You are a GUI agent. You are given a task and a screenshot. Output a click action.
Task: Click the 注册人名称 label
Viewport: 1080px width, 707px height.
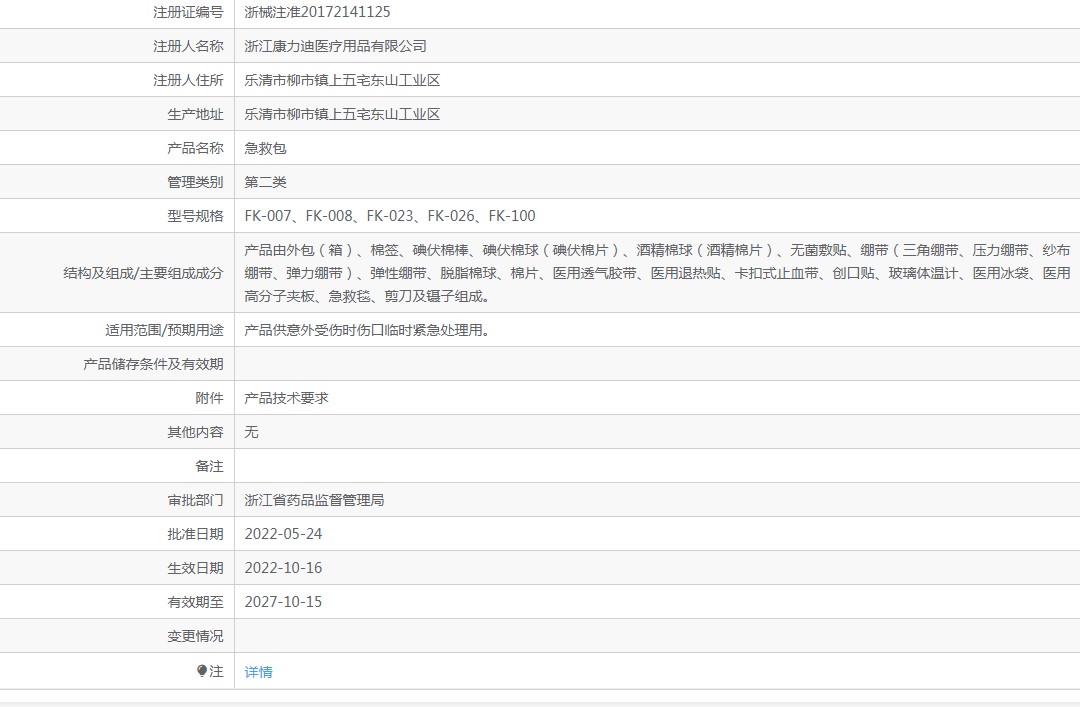tap(188, 46)
